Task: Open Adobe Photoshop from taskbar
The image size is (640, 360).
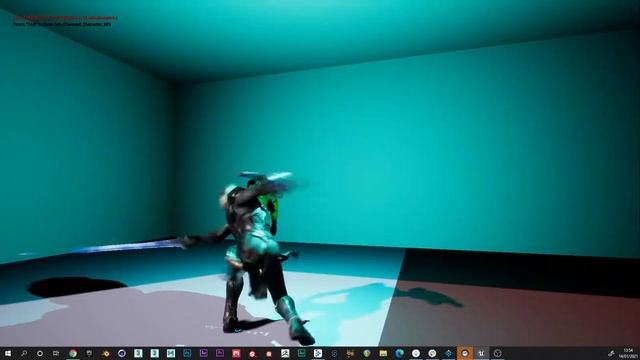Action: (187, 353)
